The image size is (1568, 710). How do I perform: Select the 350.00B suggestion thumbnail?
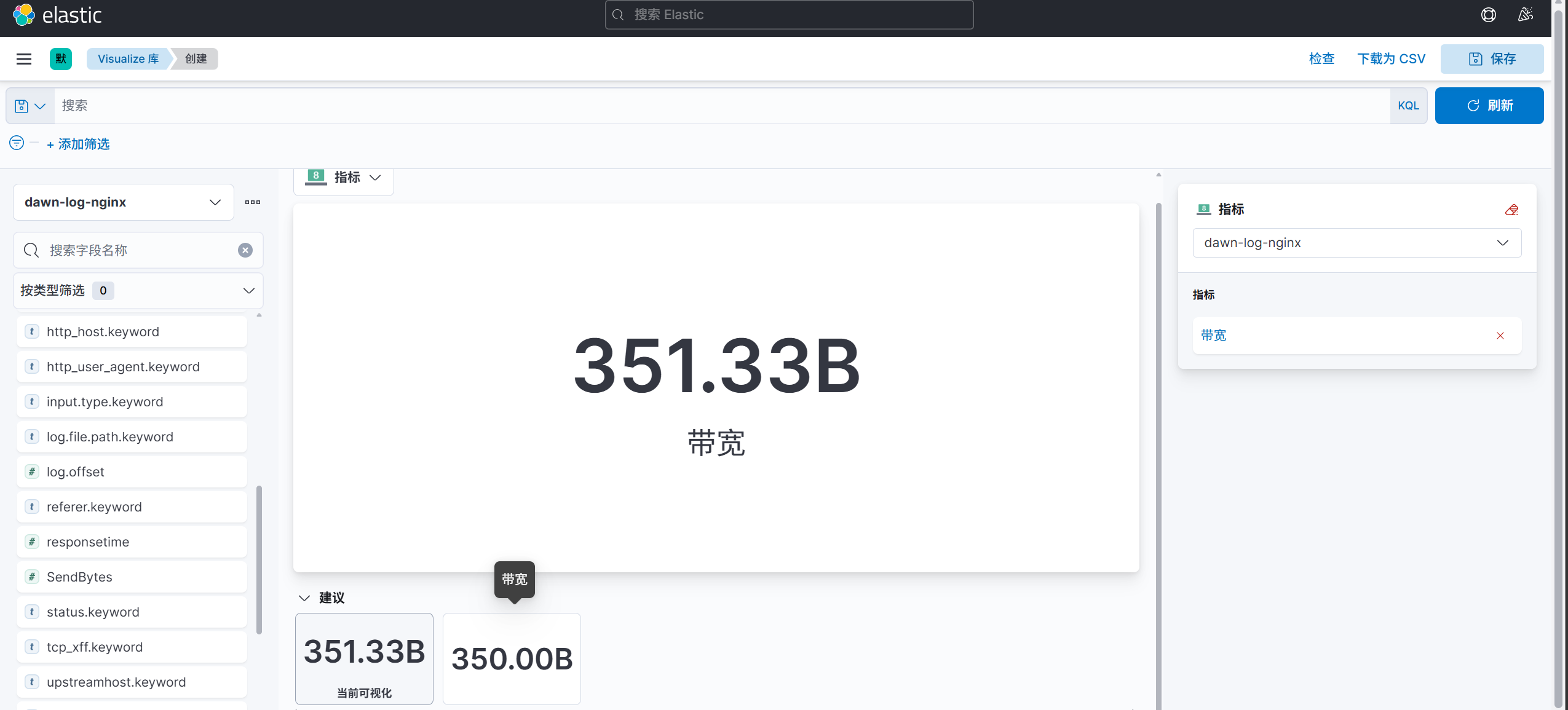point(512,659)
